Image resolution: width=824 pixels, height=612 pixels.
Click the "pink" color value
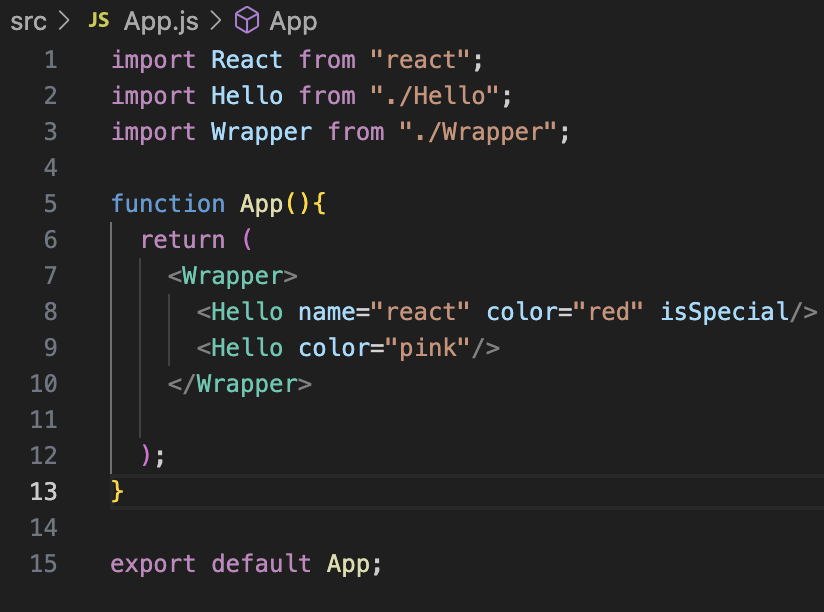tap(427, 348)
